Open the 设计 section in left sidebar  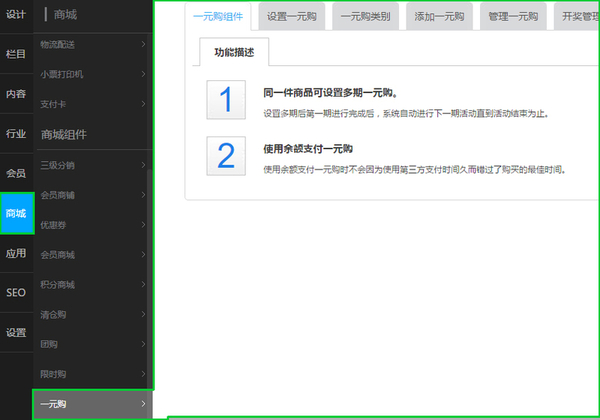click(x=16, y=15)
